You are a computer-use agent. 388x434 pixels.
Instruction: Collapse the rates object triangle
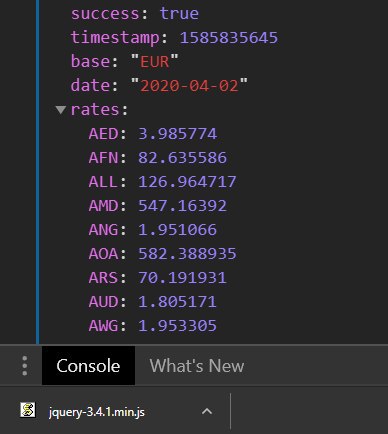pos(61,110)
